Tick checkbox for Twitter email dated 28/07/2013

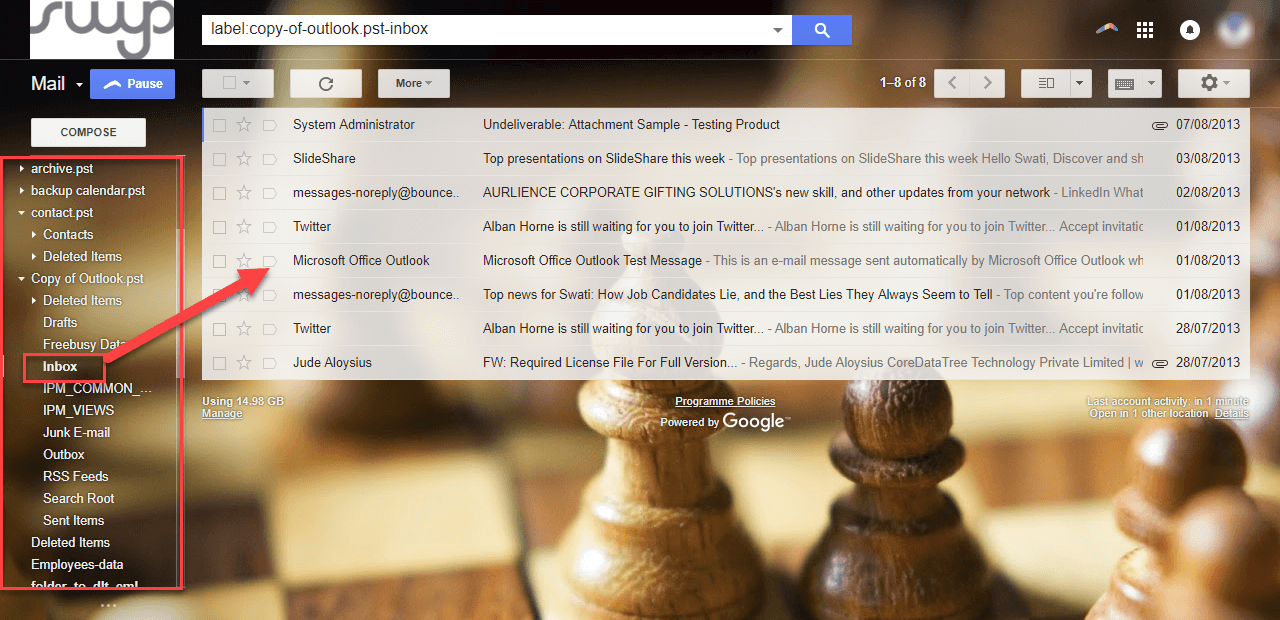pyautogui.click(x=219, y=329)
